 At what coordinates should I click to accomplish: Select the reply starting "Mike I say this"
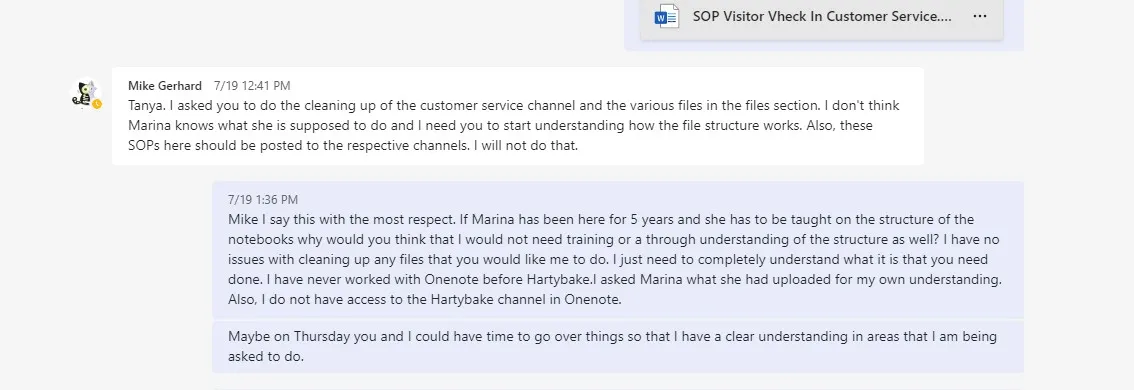(618, 250)
